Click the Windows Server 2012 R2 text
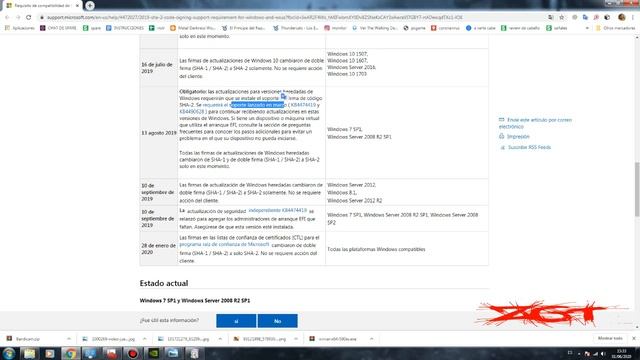This screenshot has width=640, height=360. (x=355, y=200)
